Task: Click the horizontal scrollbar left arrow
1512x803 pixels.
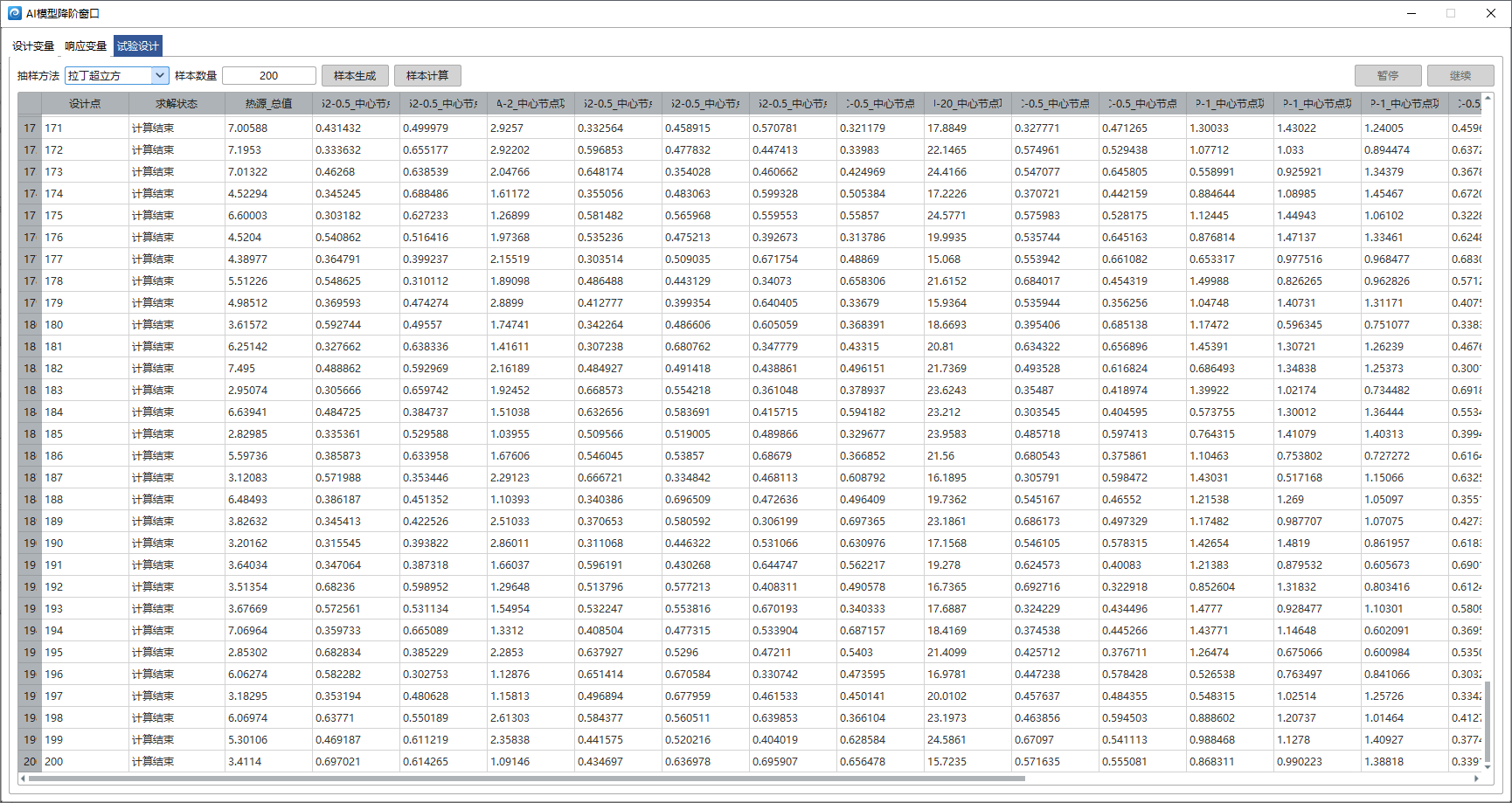Action: tap(24, 779)
